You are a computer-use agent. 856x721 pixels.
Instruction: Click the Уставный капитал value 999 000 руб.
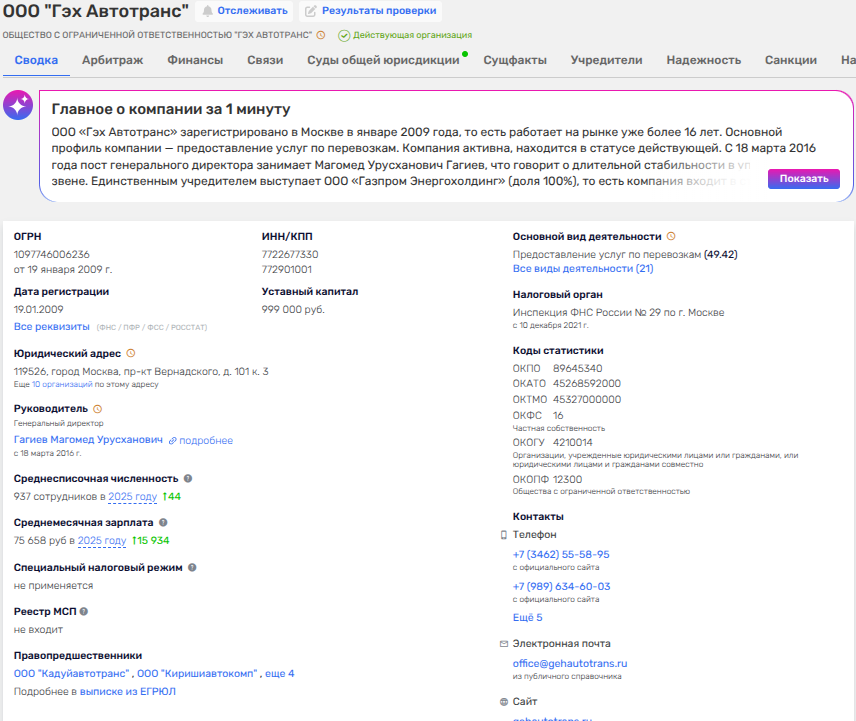coord(293,309)
